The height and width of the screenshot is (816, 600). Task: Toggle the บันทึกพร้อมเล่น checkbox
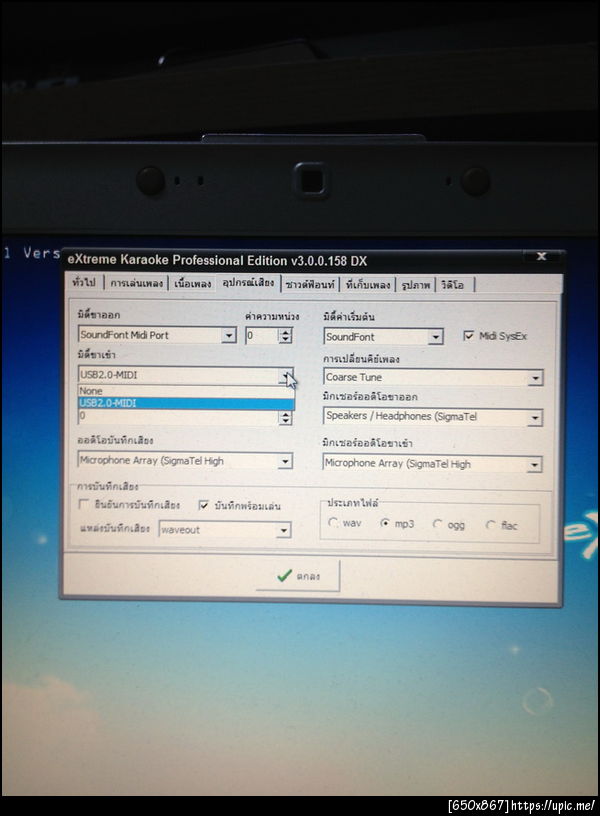click(203, 505)
